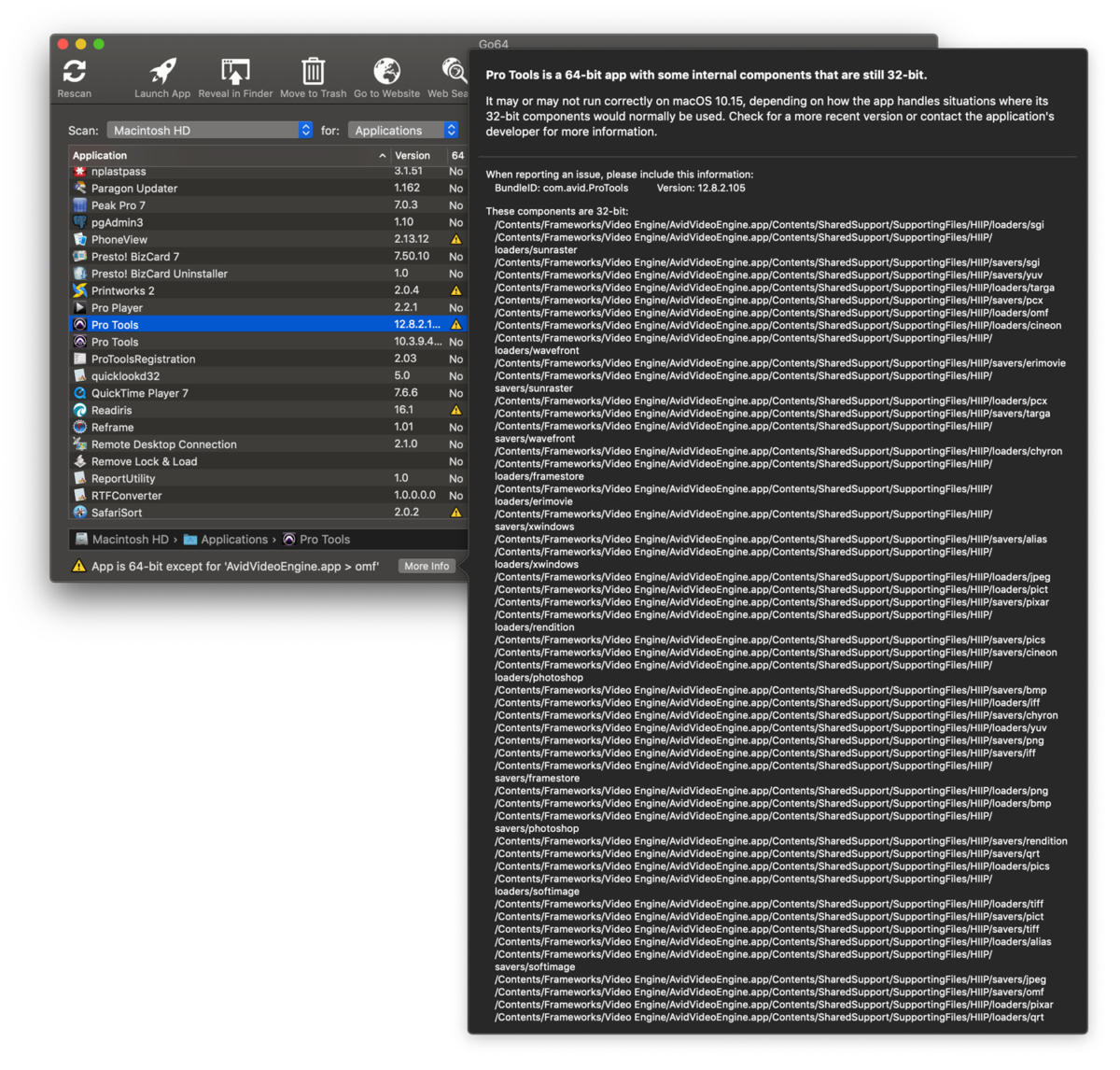
Task: Click warning icon on SafariSort row
Action: pos(456,513)
